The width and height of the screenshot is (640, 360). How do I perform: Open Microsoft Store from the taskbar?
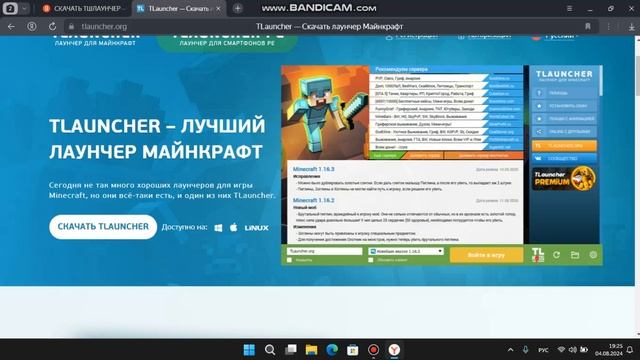353,350
